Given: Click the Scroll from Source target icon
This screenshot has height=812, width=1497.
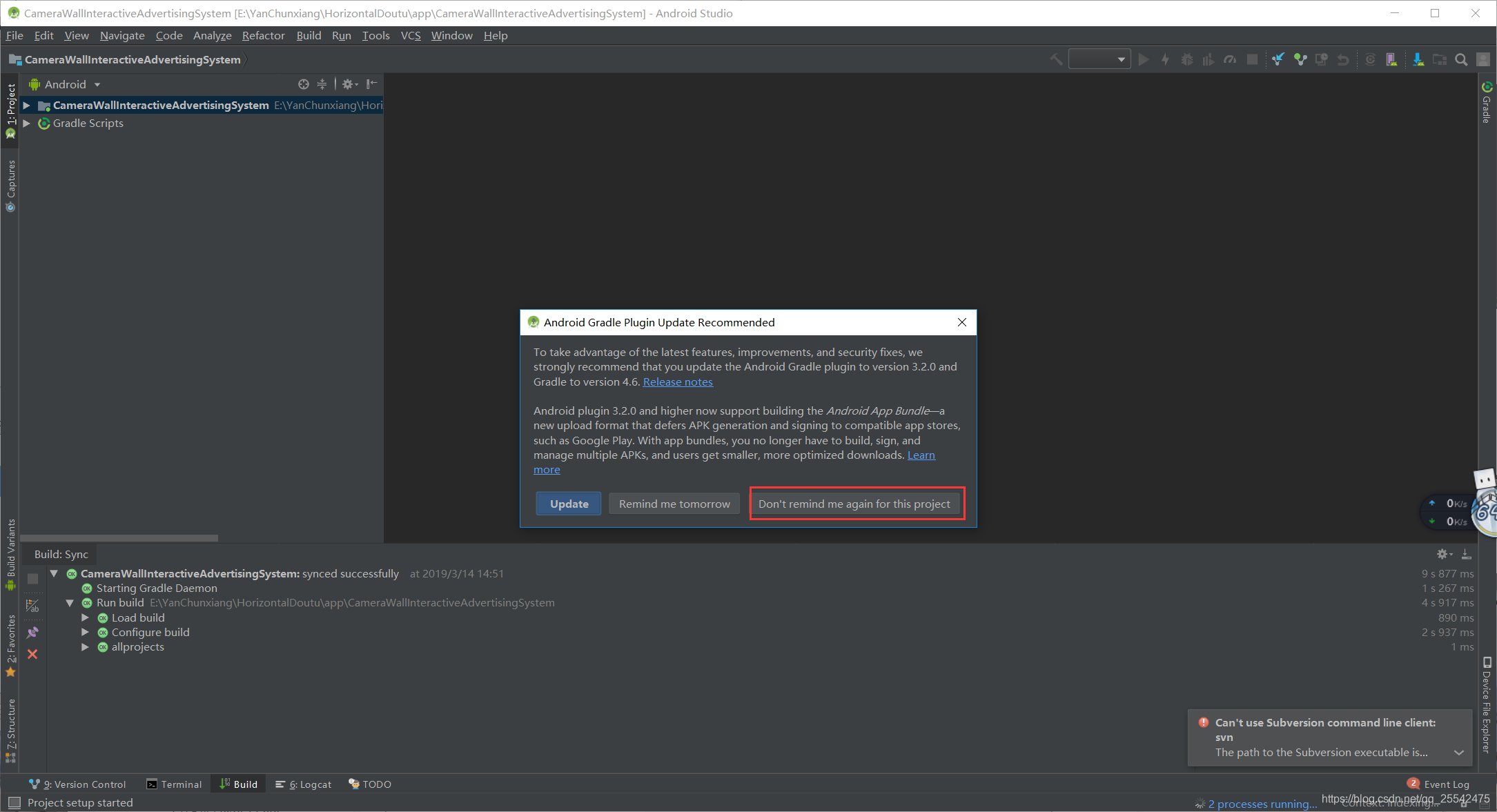Looking at the screenshot, I should coord(303,84).
